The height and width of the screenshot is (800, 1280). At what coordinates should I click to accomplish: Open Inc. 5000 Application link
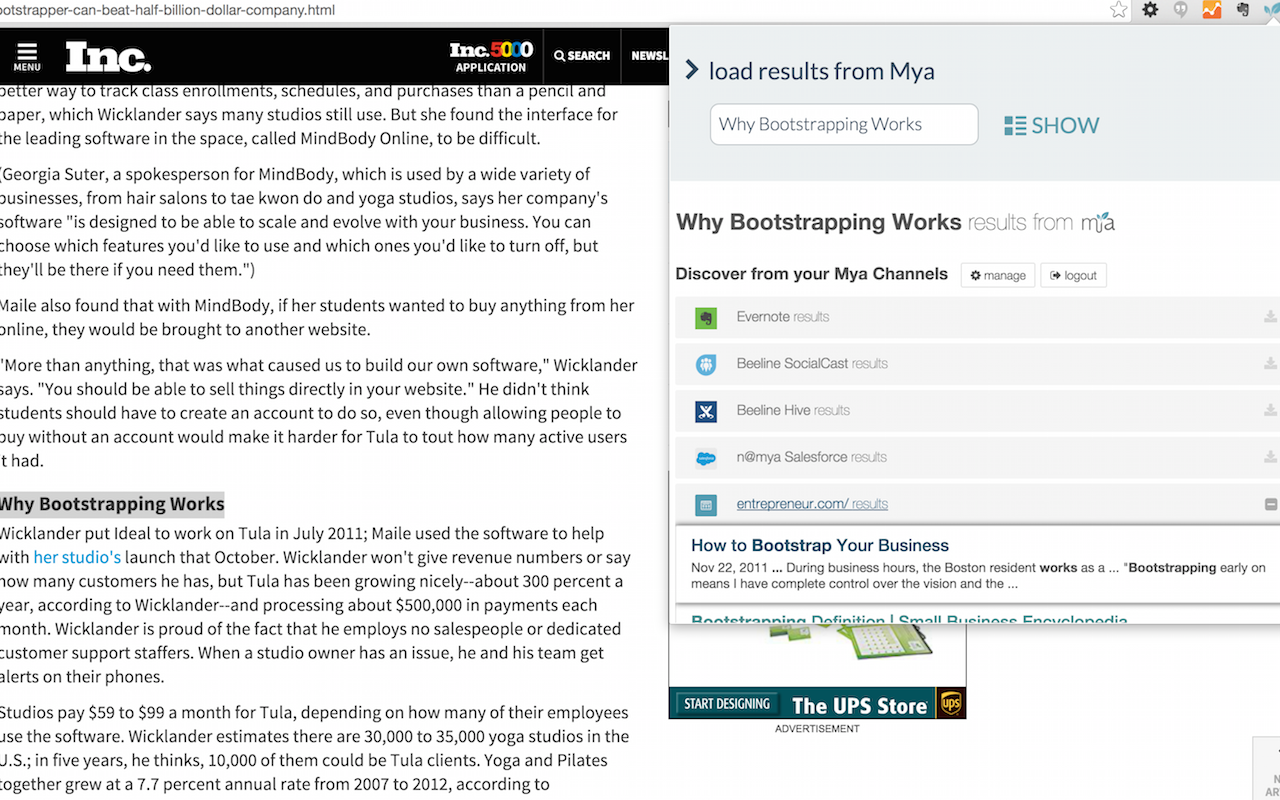click(x=491, y=57)
